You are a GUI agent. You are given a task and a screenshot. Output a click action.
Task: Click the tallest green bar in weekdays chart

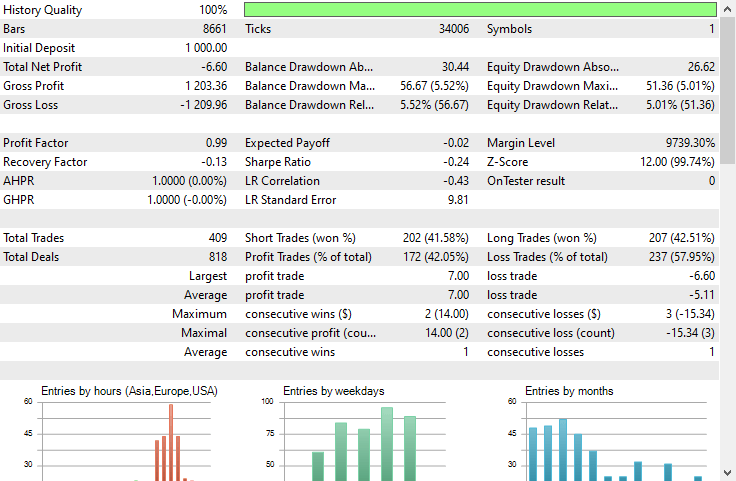(x=387, y=444)
